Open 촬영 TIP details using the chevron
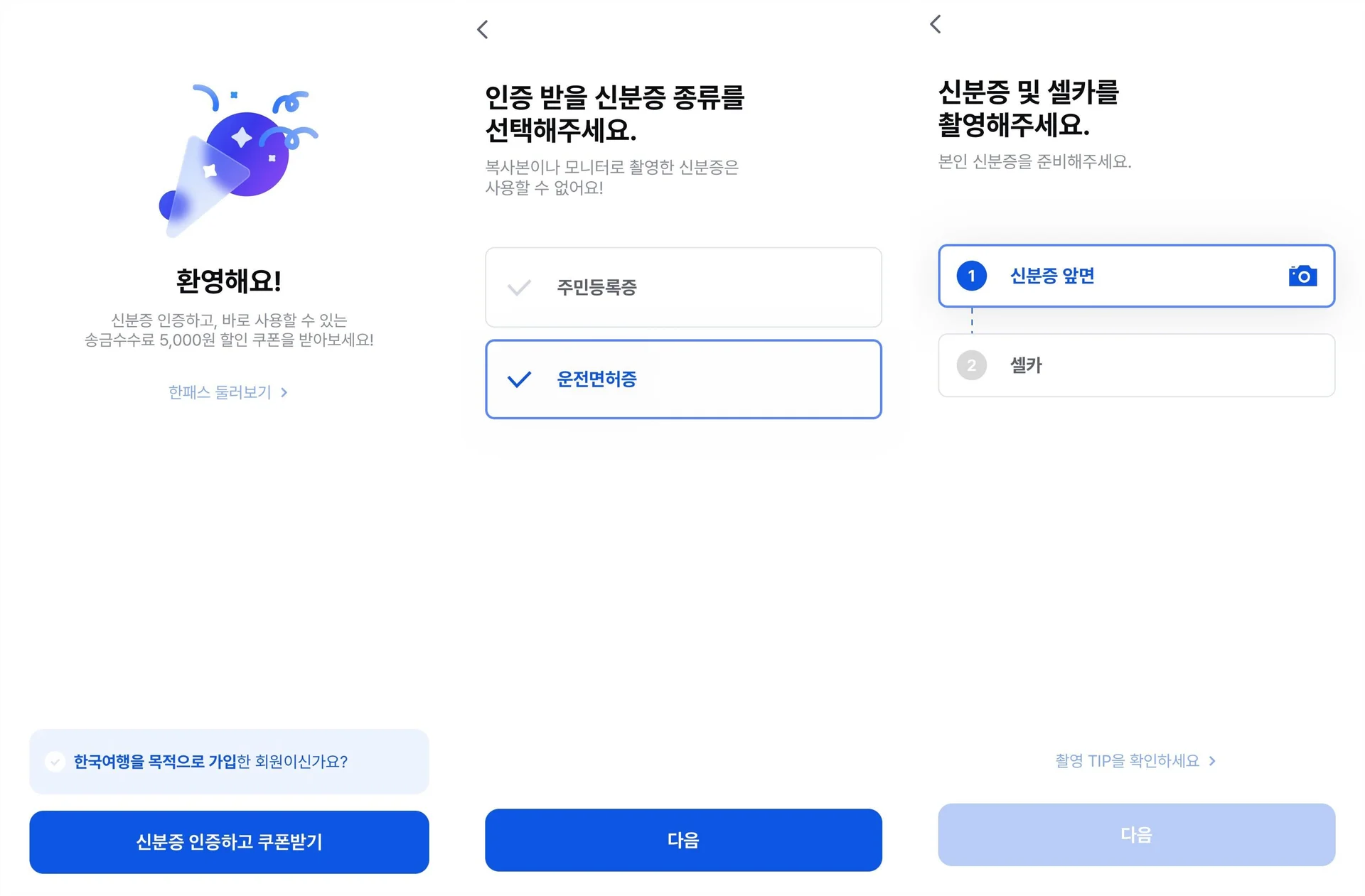The image size is (1365, 896). click(1211, 760)
